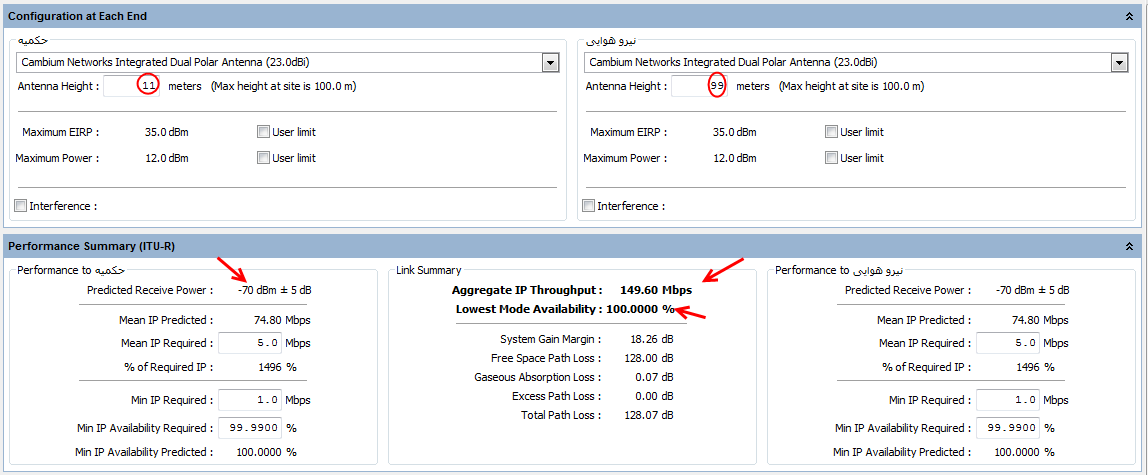This screenshot has height=475, width=1148.
Task: Collapse the Performance Summary (ITU-R) section
Action: click(1129, 246)
